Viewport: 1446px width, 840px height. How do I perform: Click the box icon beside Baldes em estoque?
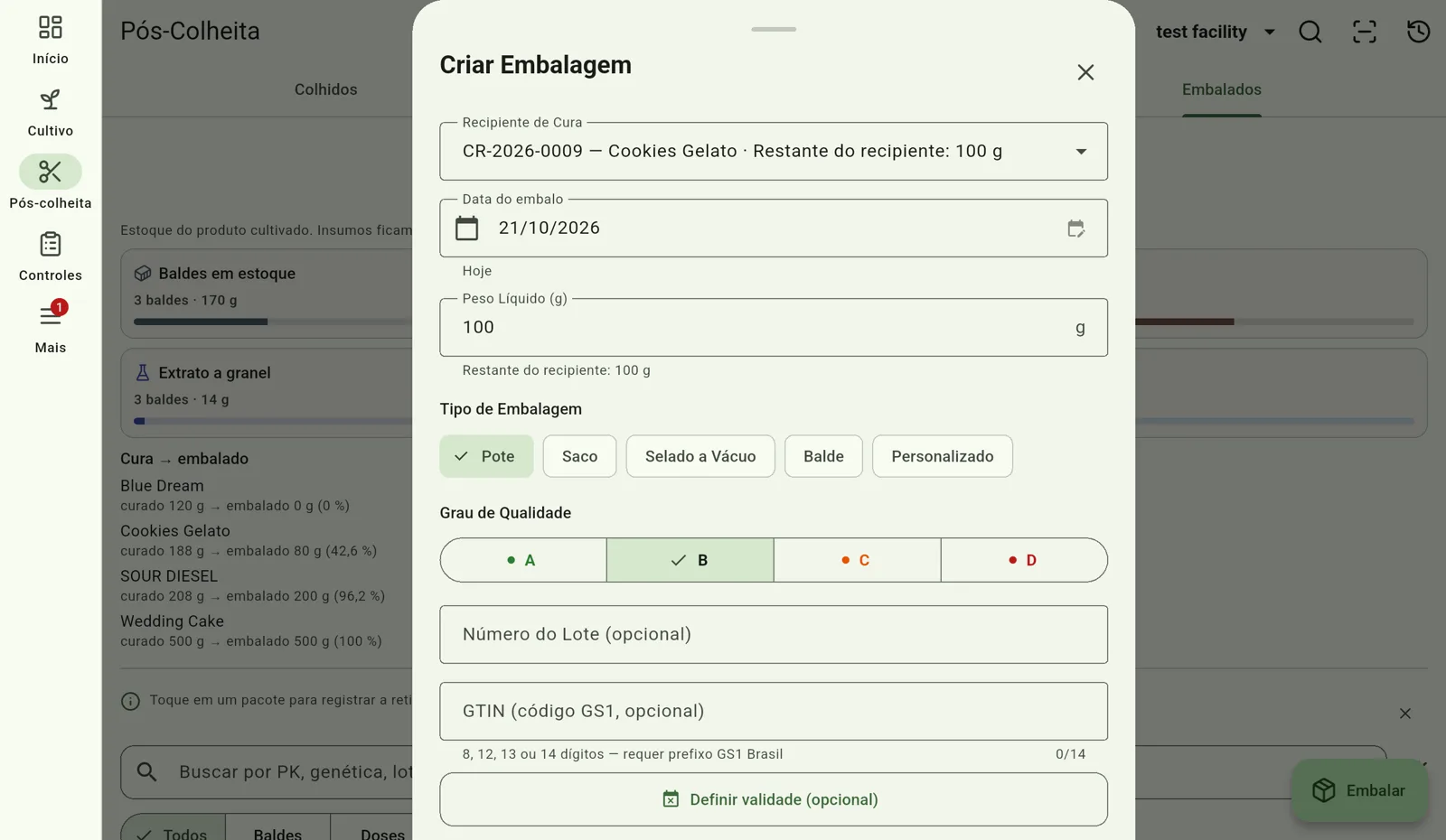pos(143,274)
